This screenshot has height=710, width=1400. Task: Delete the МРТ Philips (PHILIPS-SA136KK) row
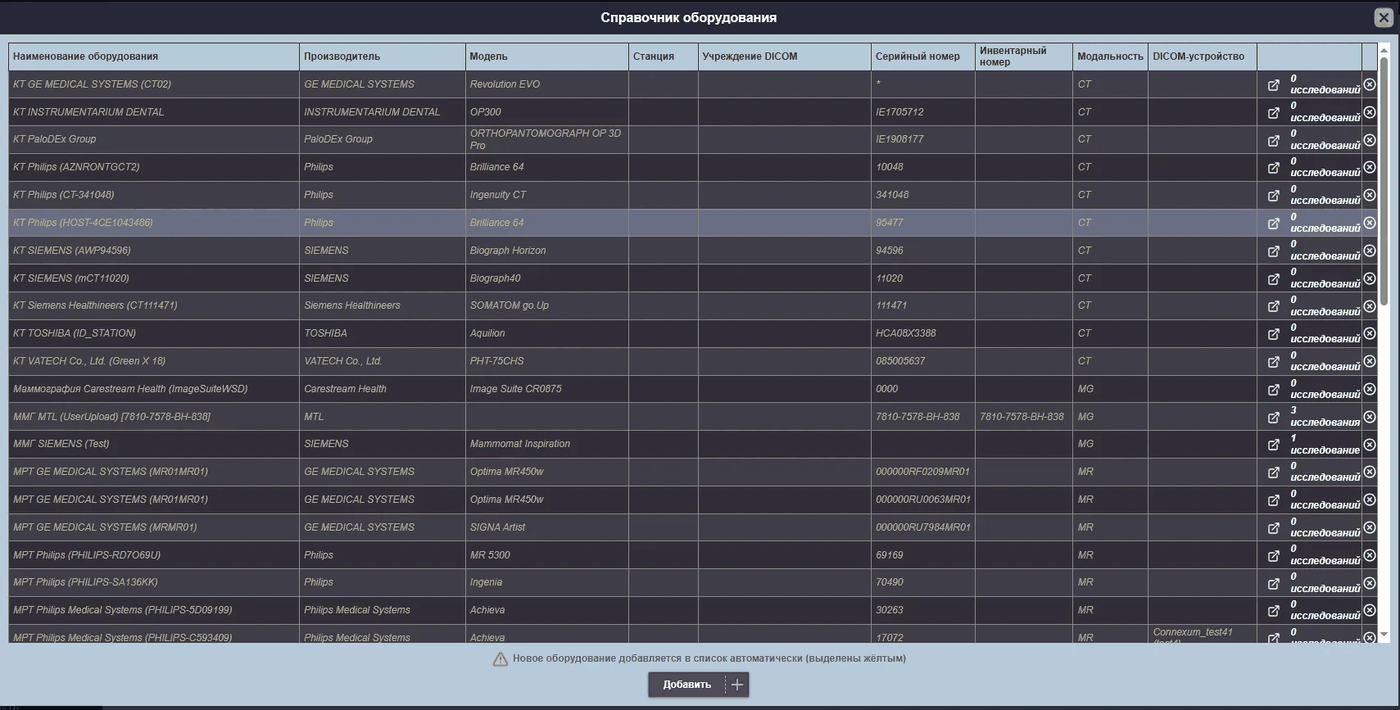1369,582
